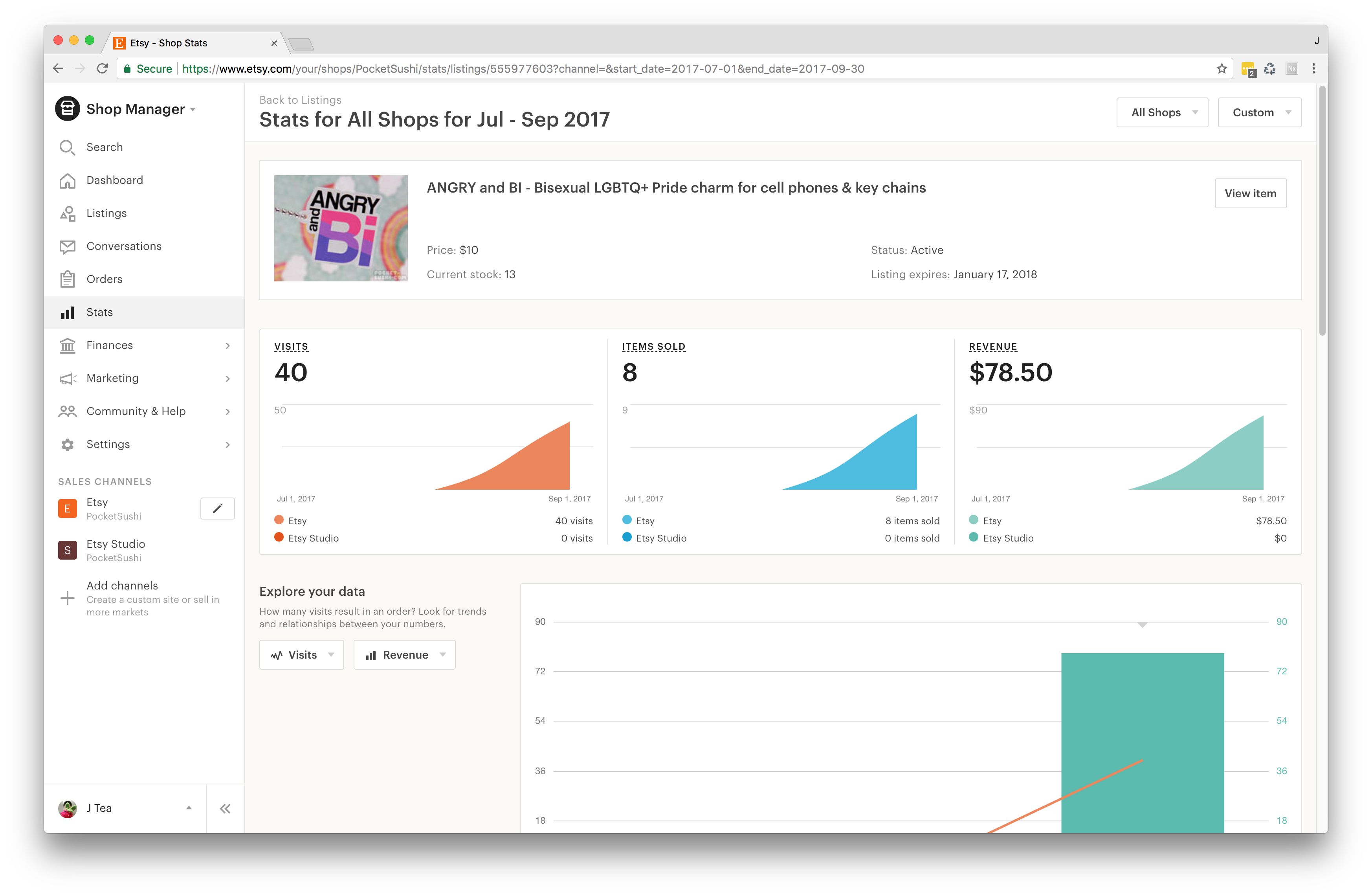
Task: Click the page vertical scrollbar
Action: tap(1322, 211)
